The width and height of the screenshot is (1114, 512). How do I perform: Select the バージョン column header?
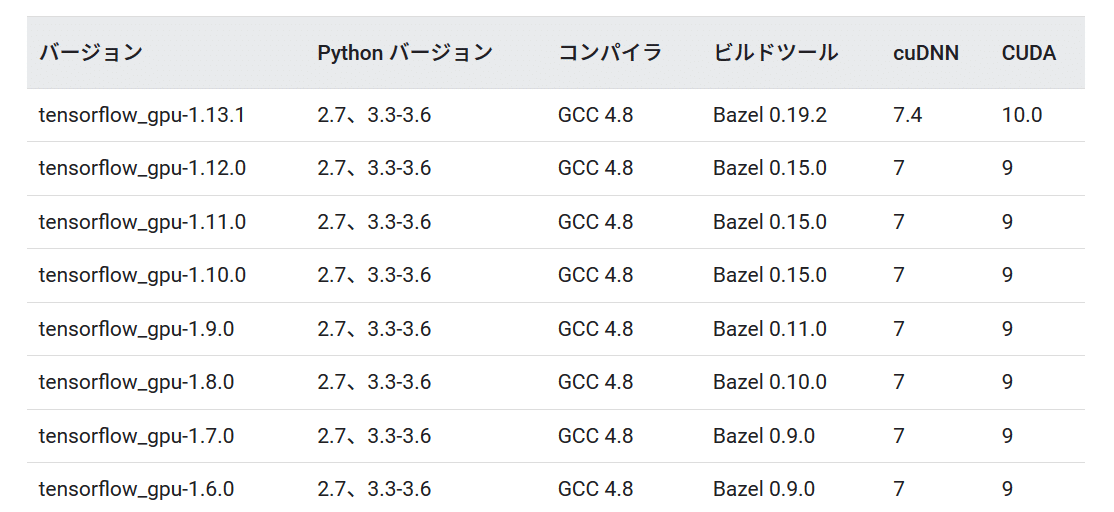[x=91, y=53]
